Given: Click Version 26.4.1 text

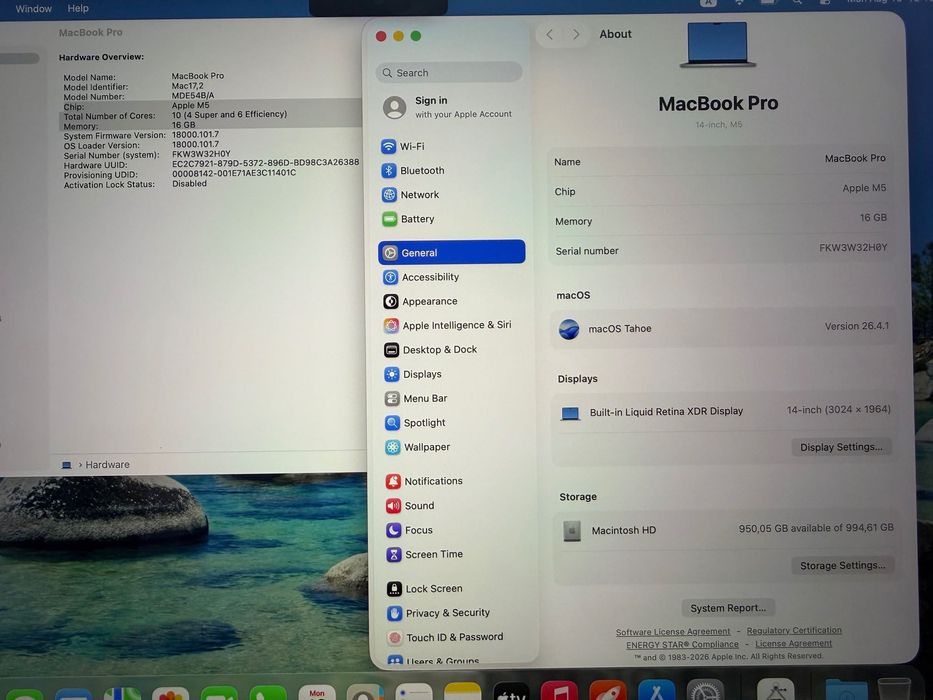Looking at the screenshot, I should (x=856, y=326).
